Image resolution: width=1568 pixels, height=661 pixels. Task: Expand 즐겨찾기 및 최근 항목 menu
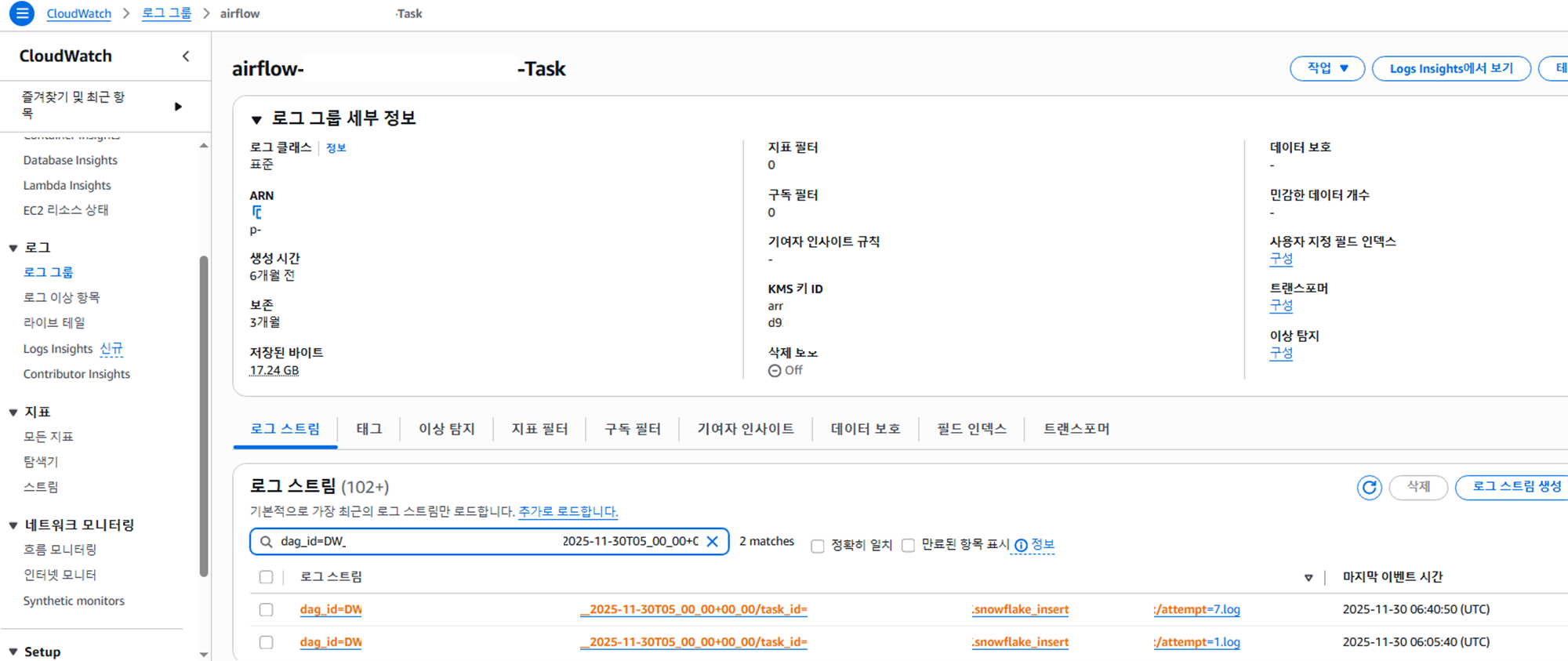(178, 106)
